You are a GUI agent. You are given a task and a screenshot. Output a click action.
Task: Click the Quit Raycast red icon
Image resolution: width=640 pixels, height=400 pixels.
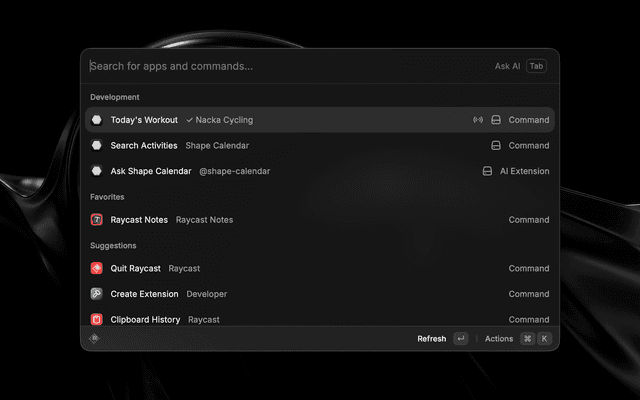pyautogui.click(x=97, y=268)
